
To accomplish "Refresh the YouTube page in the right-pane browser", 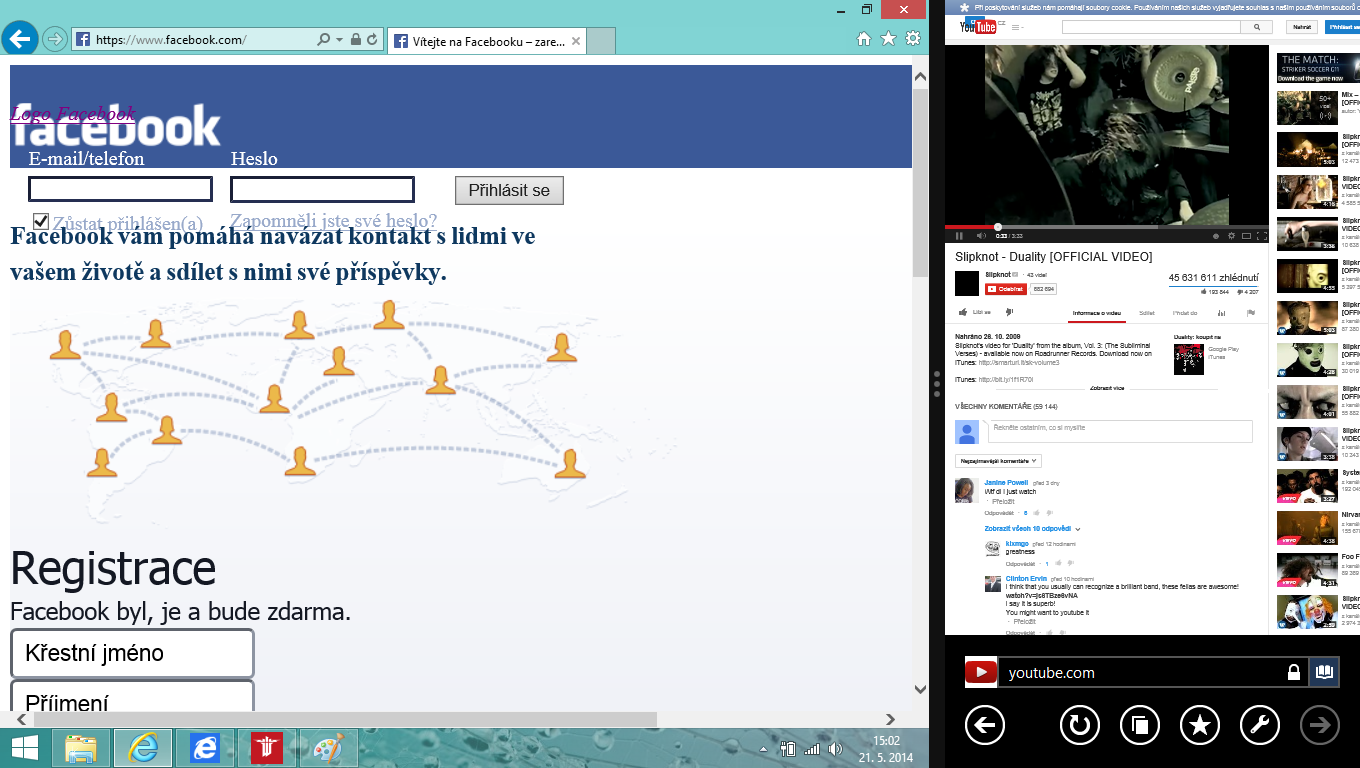I will click(x=1080, y=725).
